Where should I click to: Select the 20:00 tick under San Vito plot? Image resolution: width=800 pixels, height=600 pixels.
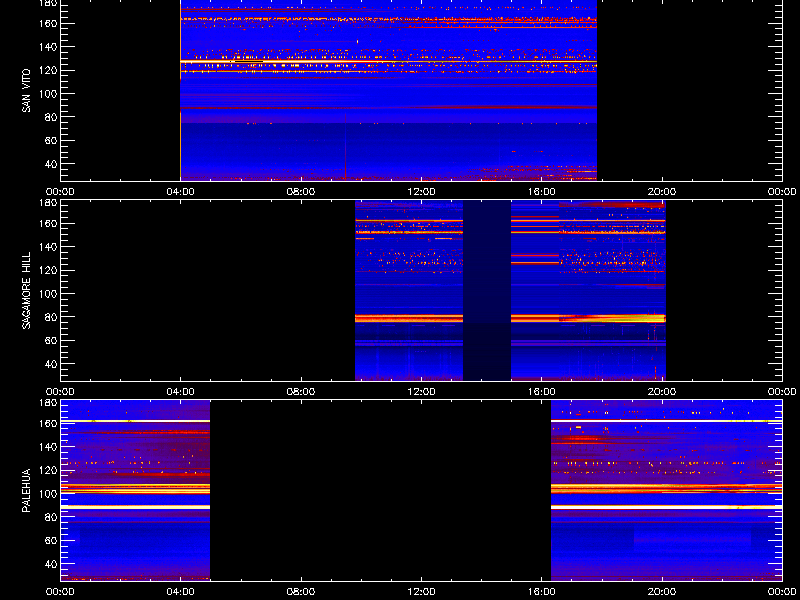[662, 192]
